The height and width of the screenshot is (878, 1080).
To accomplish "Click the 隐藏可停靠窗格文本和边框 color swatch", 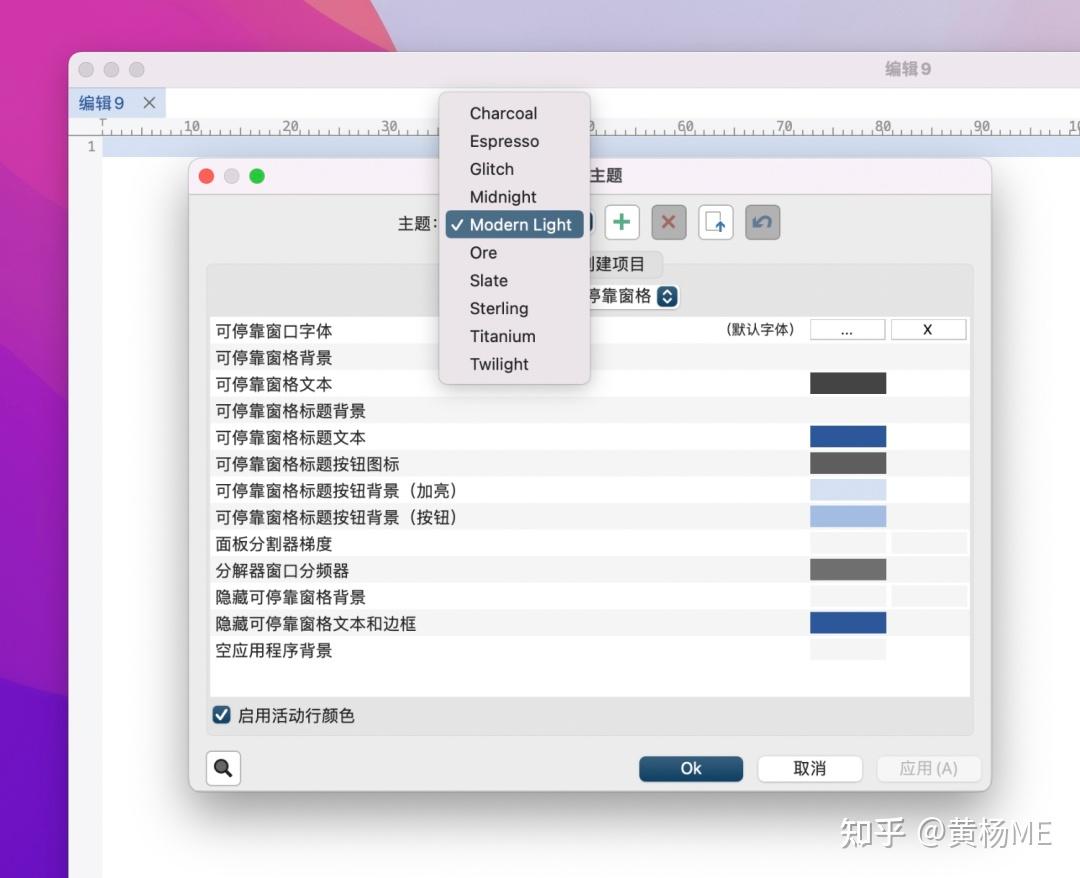I will click(x=847, y=622).
